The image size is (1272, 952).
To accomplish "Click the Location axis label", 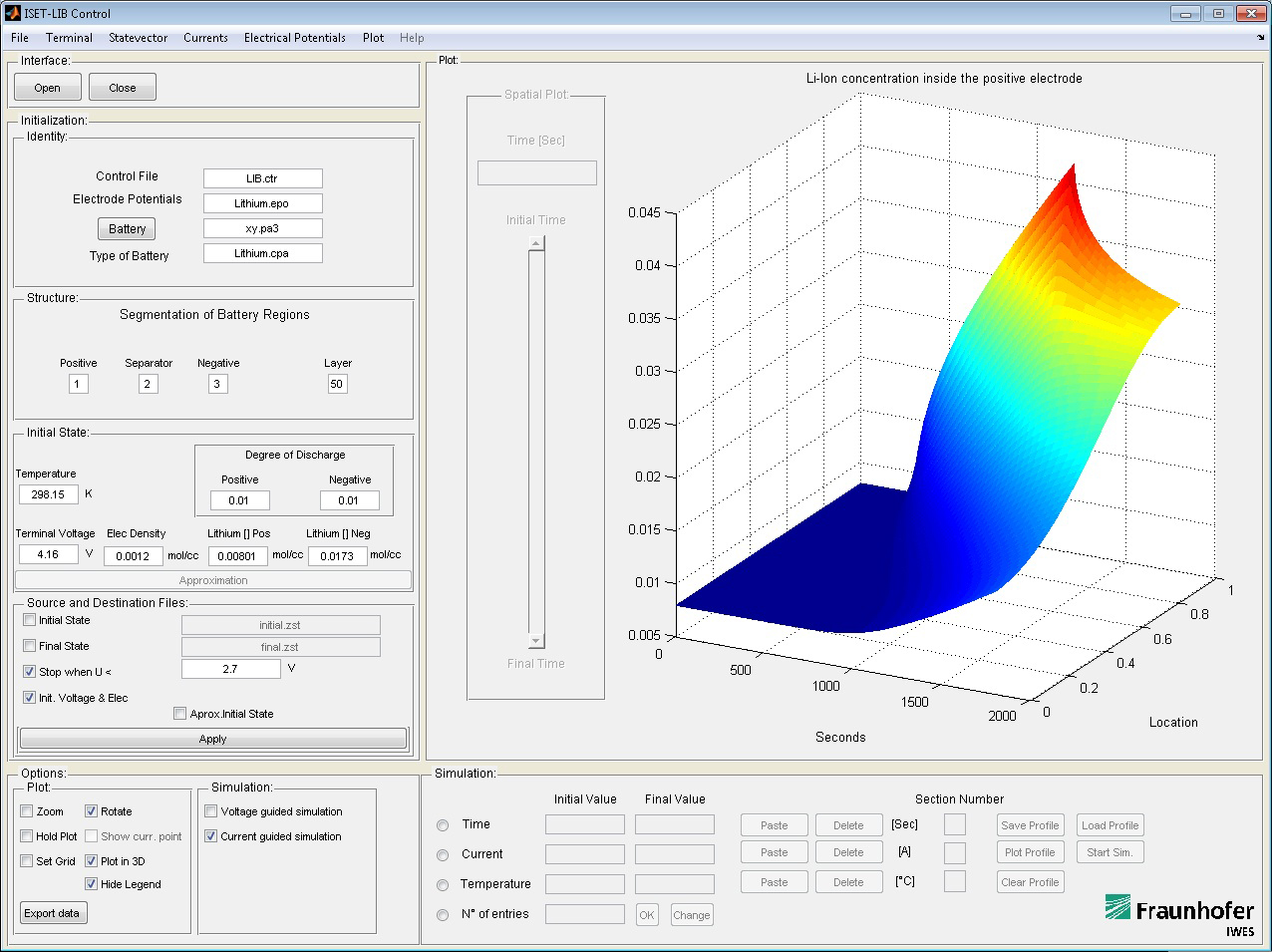I will (x=1173, y=723).
